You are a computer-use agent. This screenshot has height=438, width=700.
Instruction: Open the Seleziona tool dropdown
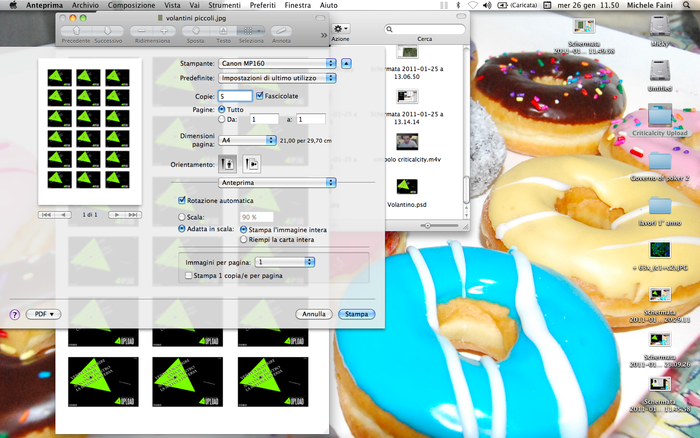[x=251, y=31]
